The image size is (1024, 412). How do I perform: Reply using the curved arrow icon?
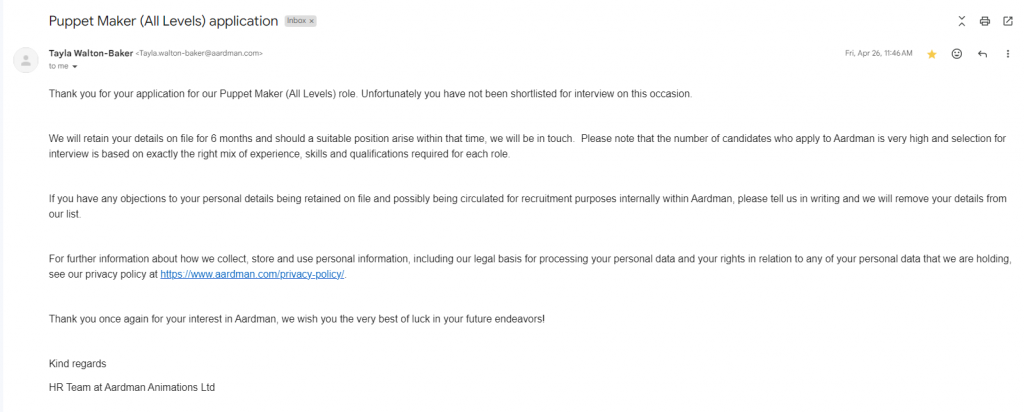[982, 54]
